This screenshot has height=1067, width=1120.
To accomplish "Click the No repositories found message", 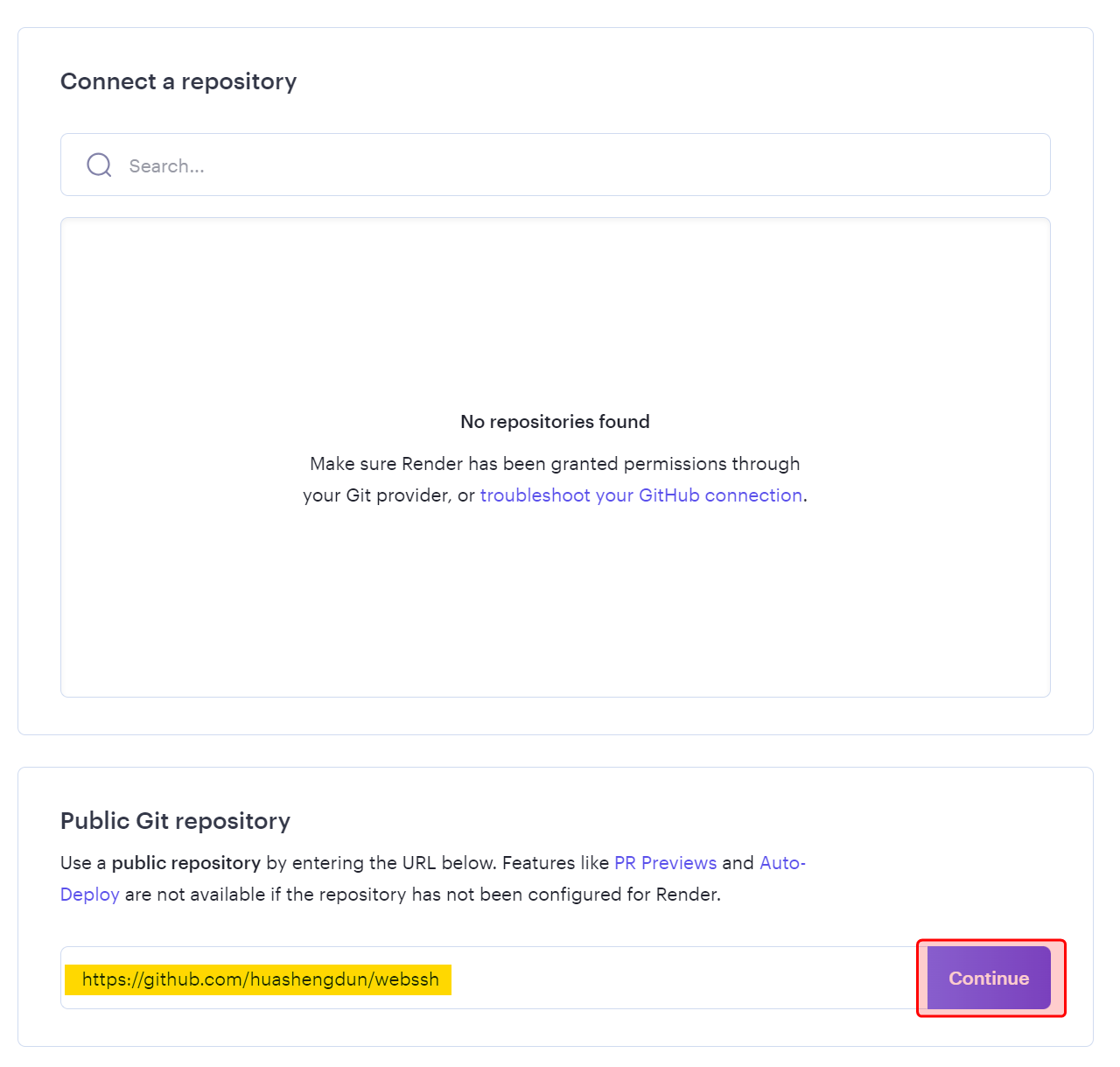I will pyautogui.click(x=555, y=422).
